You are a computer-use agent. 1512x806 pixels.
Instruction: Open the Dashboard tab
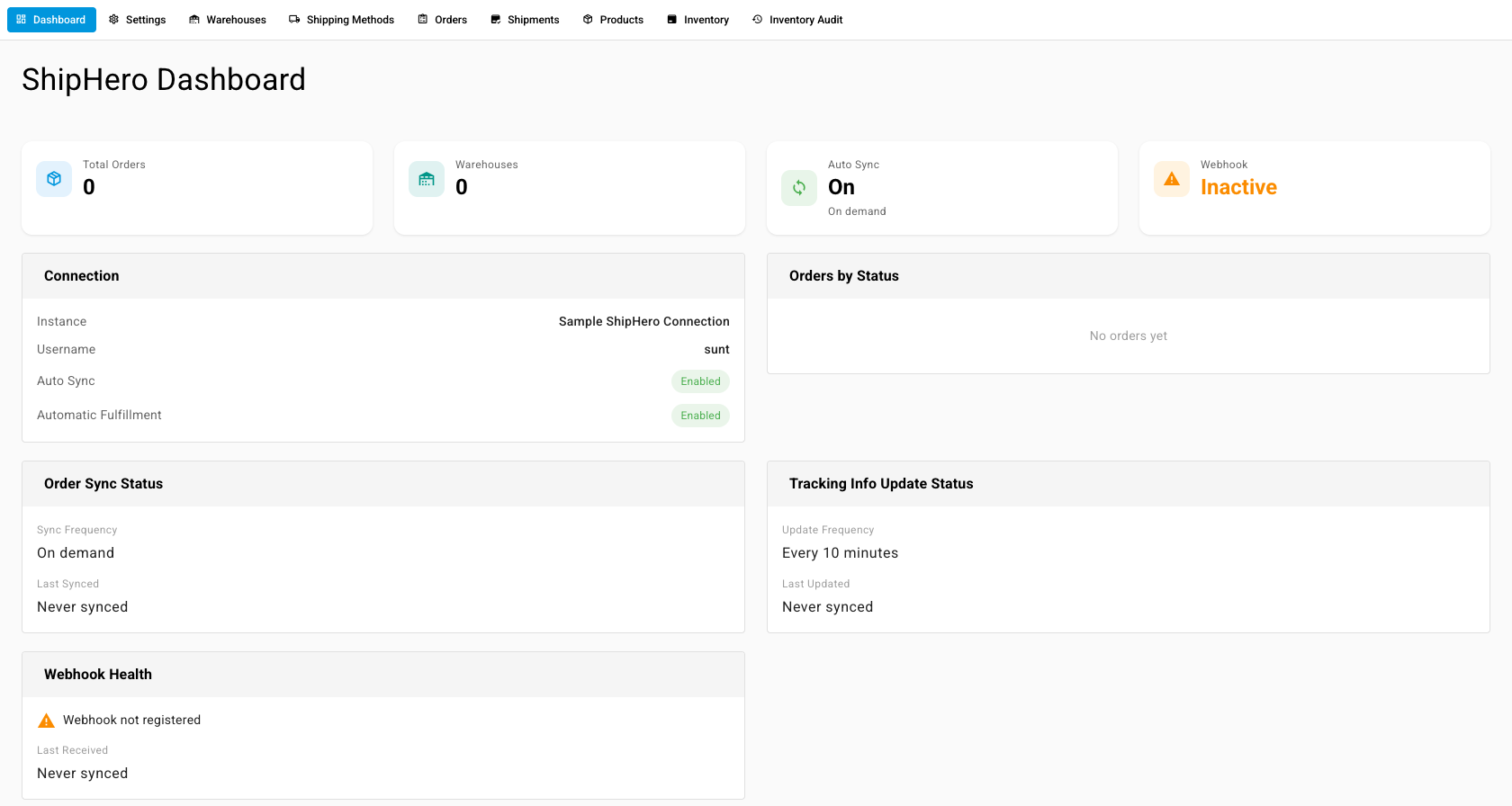click(51, 20)
